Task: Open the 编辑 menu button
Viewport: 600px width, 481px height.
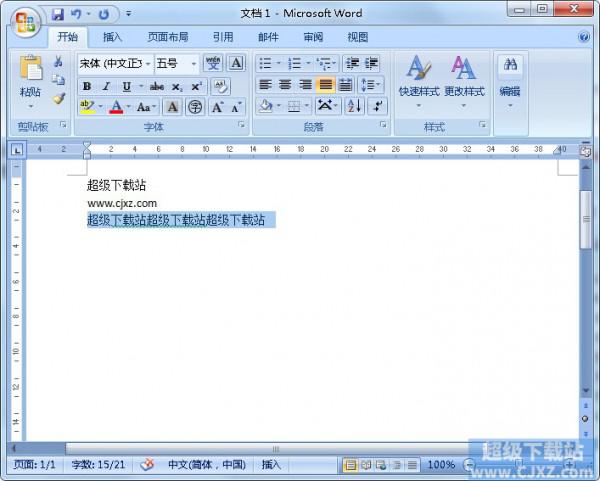Action: click(x=510, y=82)
